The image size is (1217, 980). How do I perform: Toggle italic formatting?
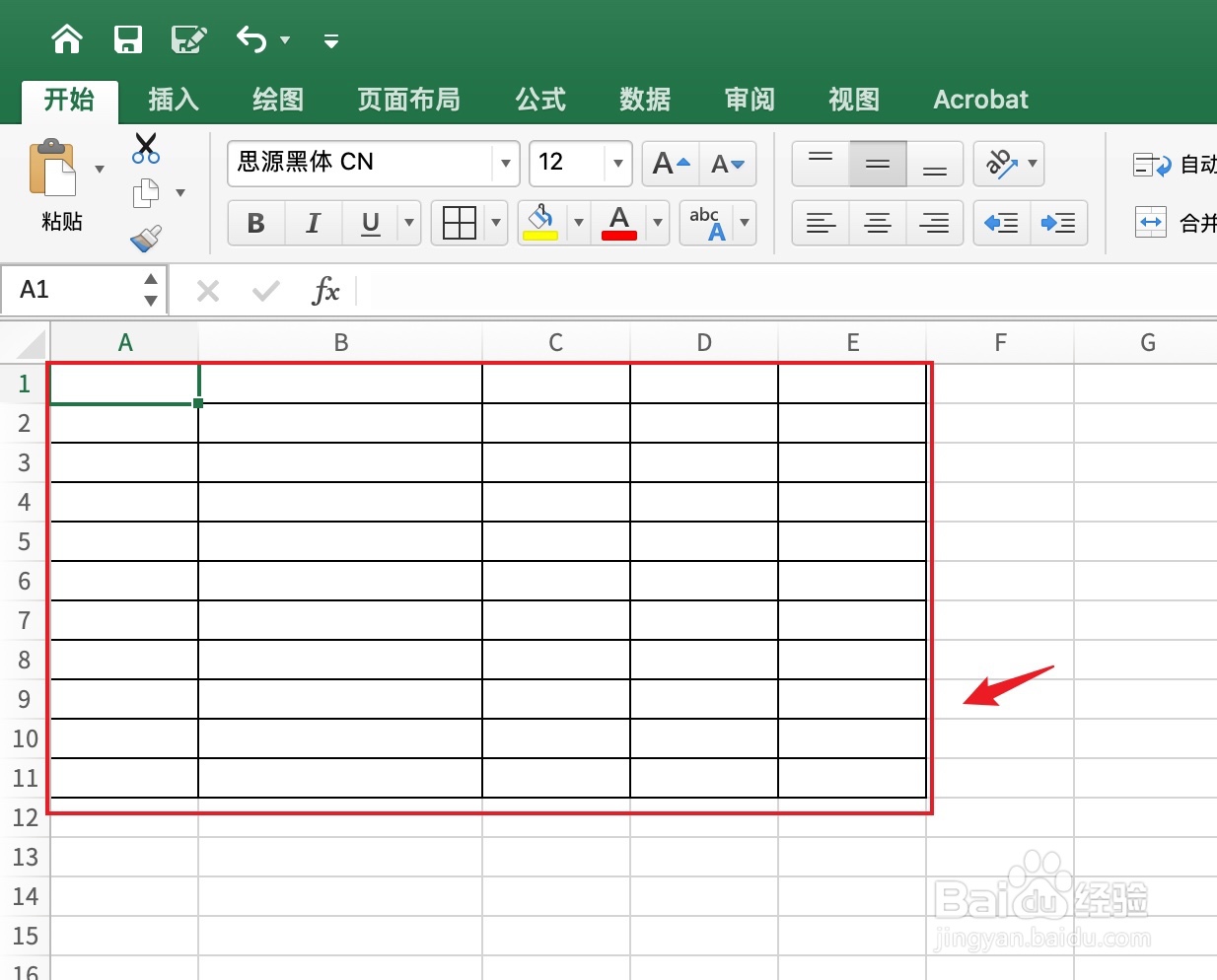click(314, 223)
